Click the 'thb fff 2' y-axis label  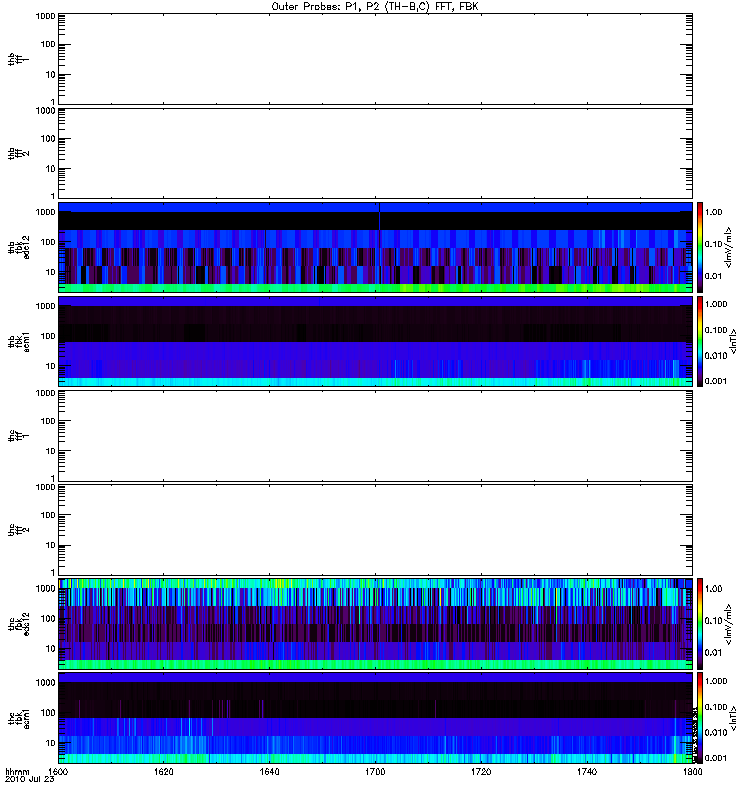[18, 153]
